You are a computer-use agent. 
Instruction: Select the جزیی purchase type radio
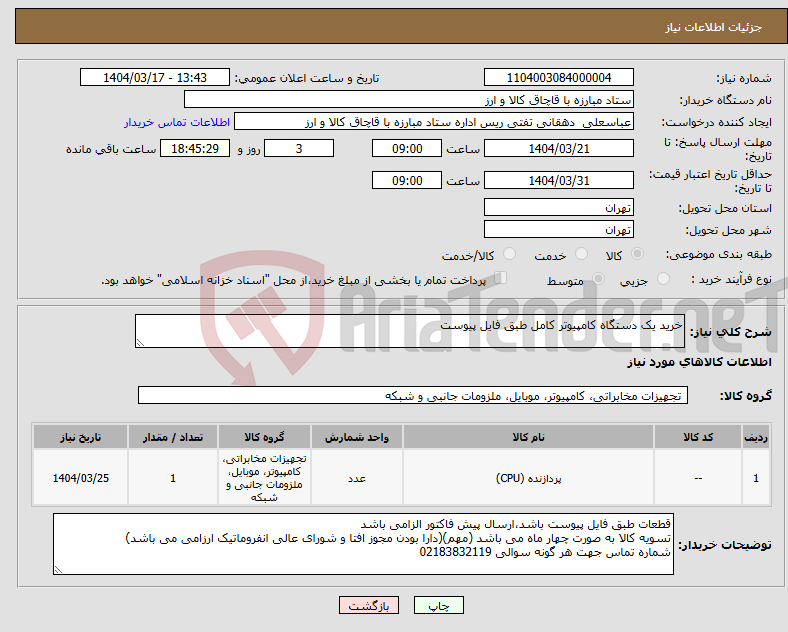pyautogui.click(x=663, y=278)
